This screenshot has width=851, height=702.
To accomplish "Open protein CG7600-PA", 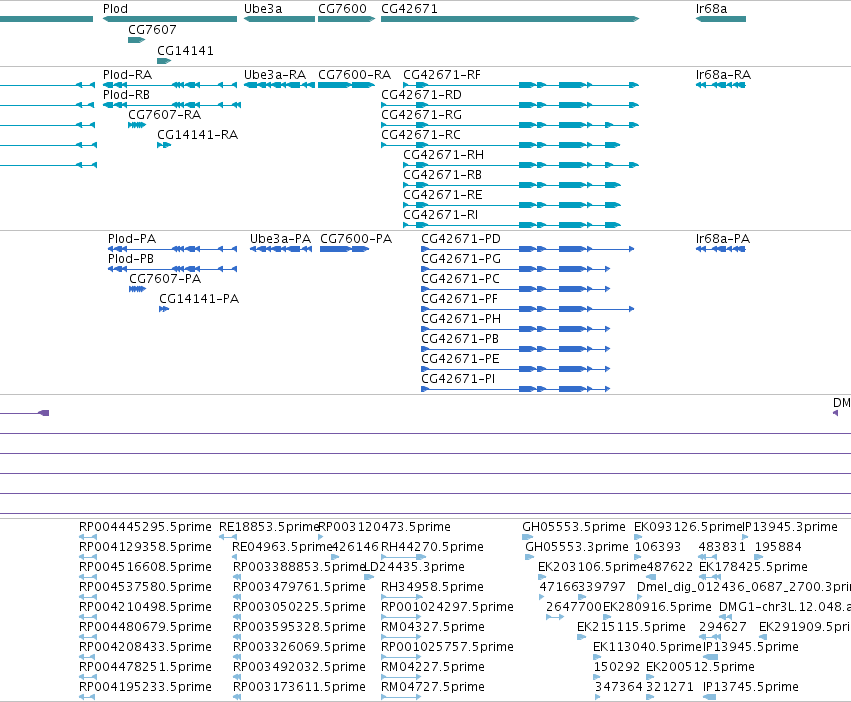I will 355,238.
